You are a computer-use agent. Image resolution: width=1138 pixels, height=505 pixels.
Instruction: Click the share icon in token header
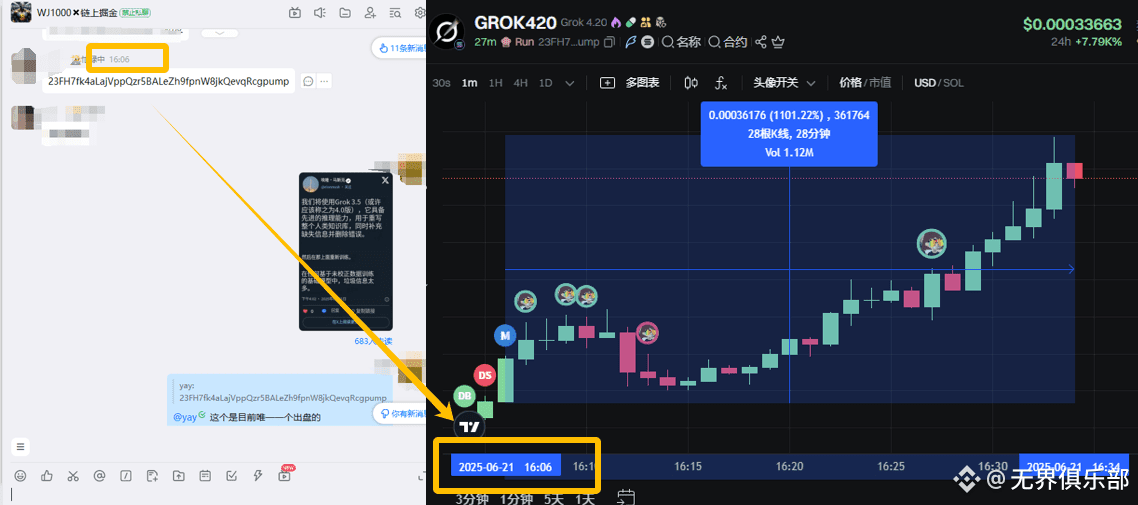(761, 42)
